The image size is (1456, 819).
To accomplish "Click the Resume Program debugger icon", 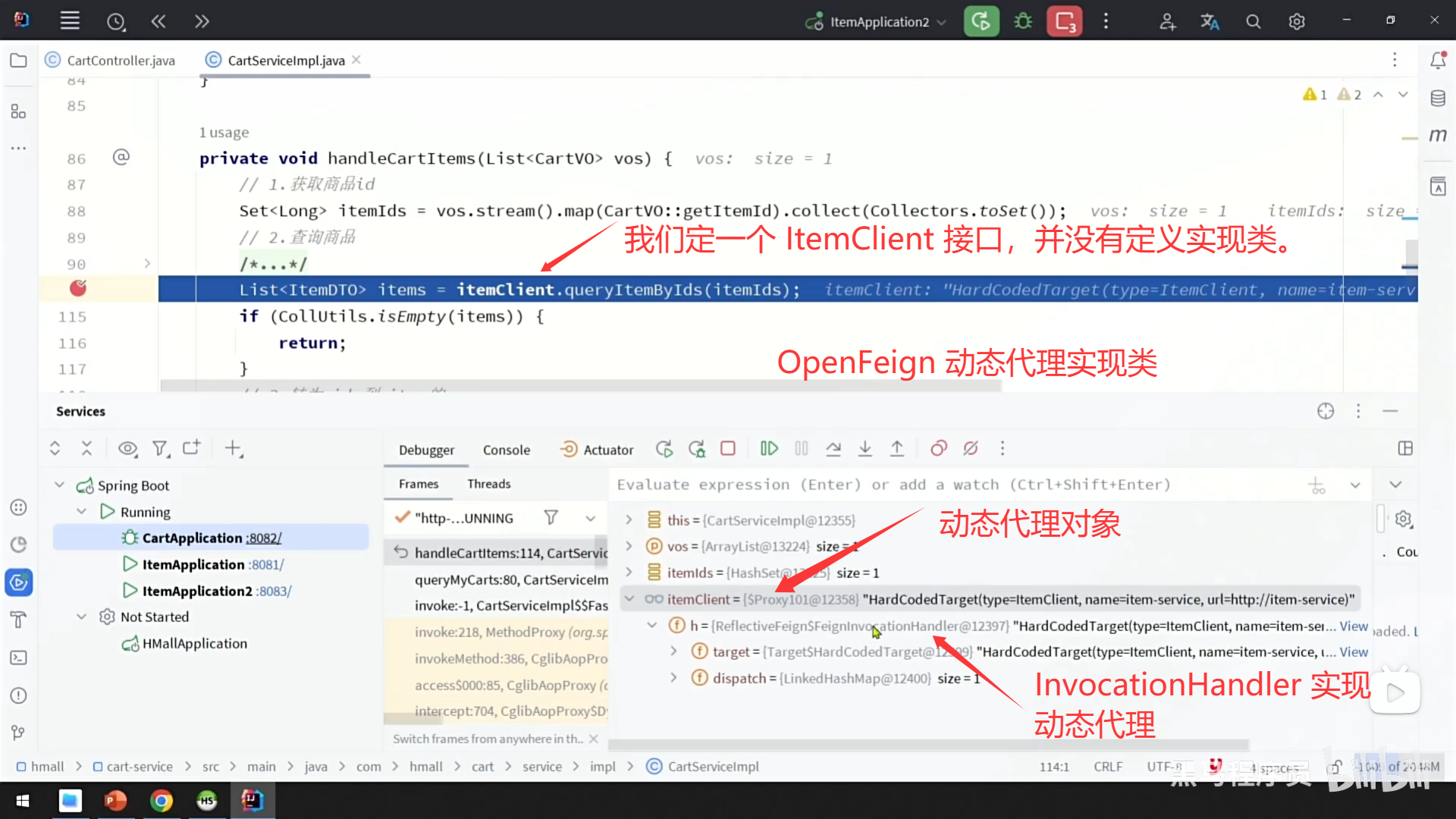I will coord(769,449).
